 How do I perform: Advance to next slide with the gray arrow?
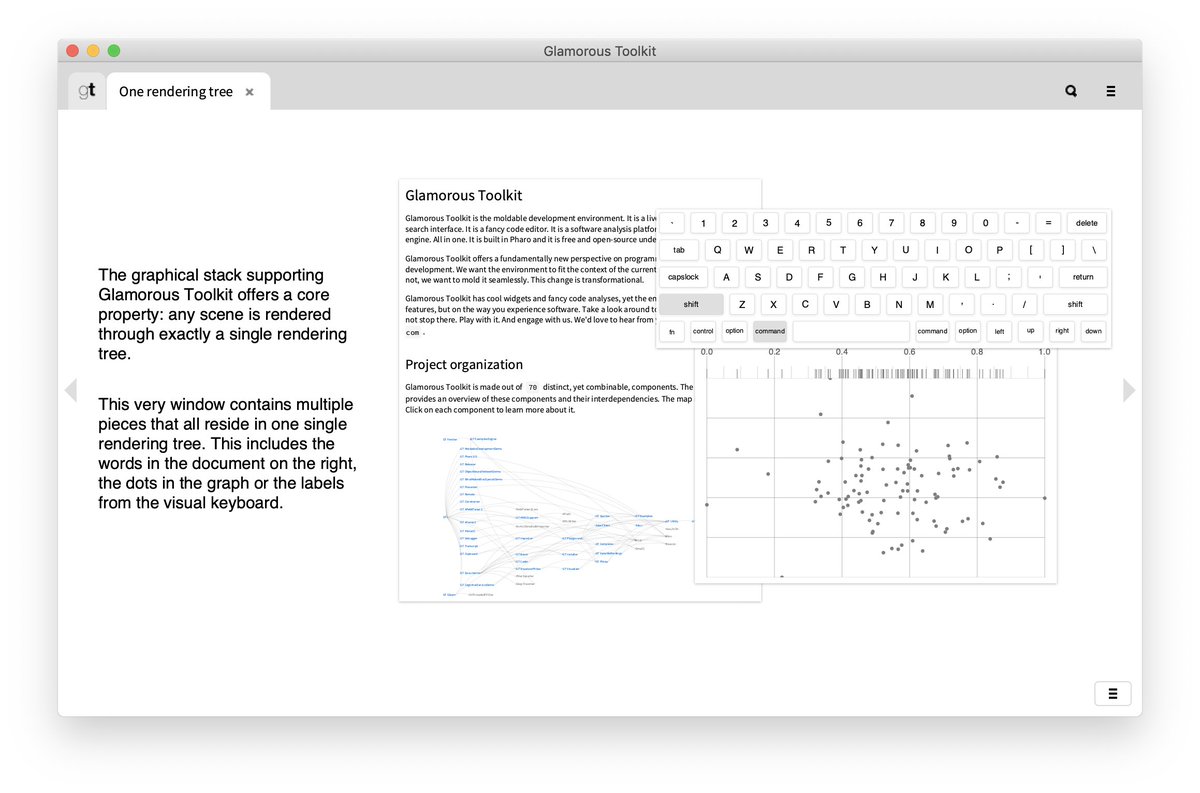[x=1129, y=390]
